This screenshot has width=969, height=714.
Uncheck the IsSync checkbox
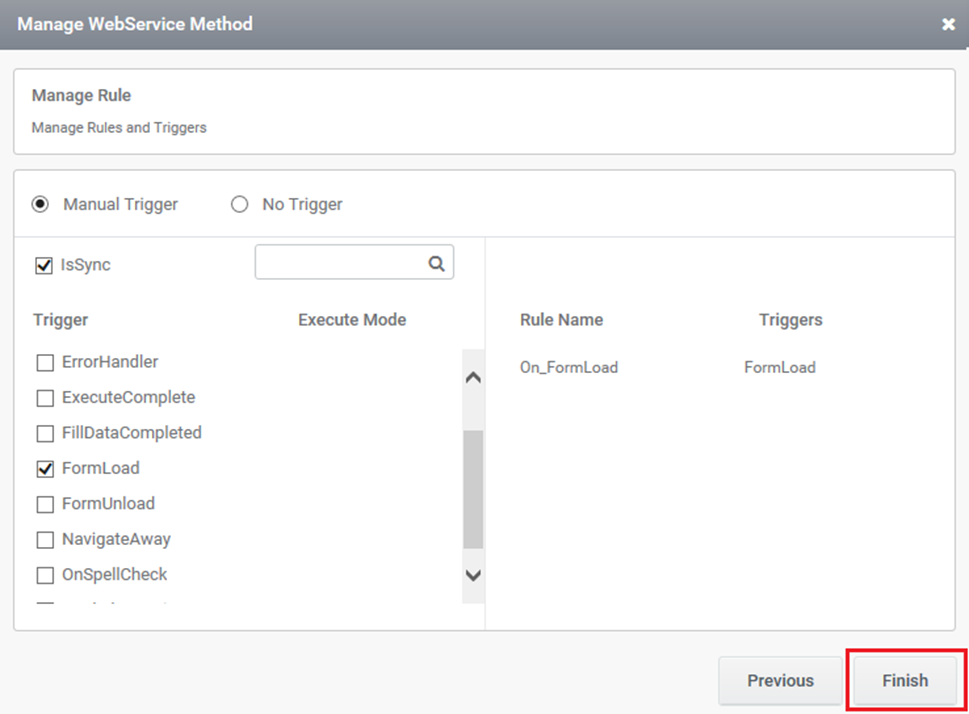tap(44, 265)
